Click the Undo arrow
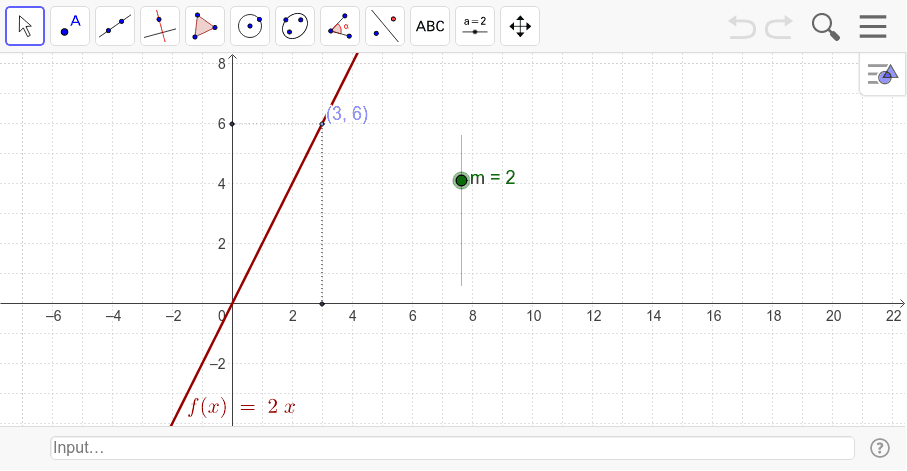This screenshot has width=907, height=471. click(x=742, y=27)
